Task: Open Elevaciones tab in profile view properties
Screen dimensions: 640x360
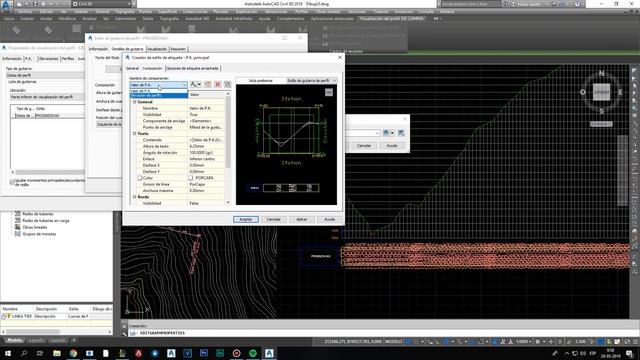Action: 49,59
